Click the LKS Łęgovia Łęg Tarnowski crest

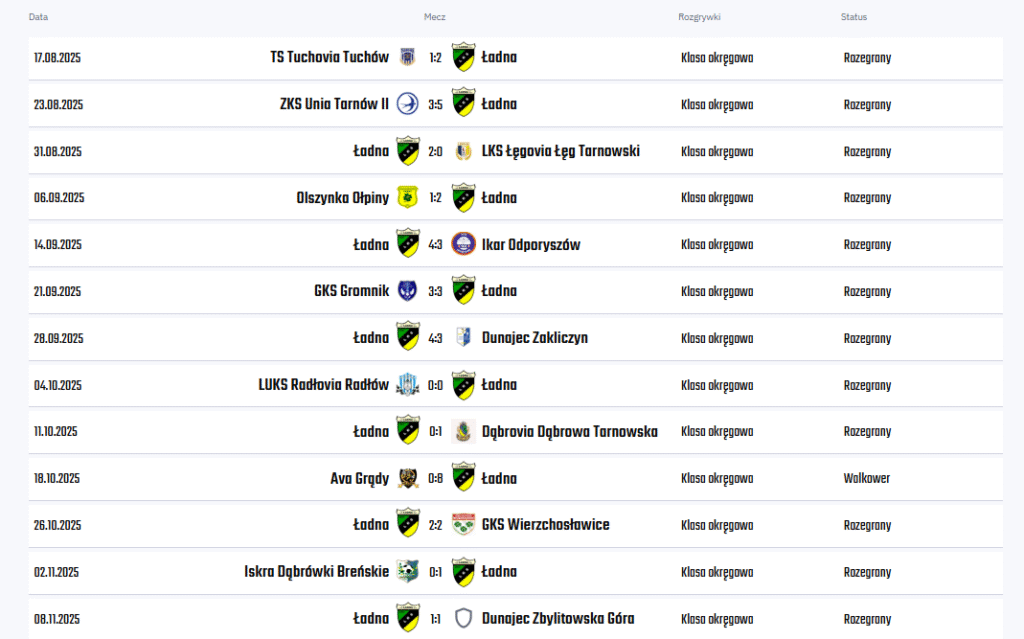point(463,151)
